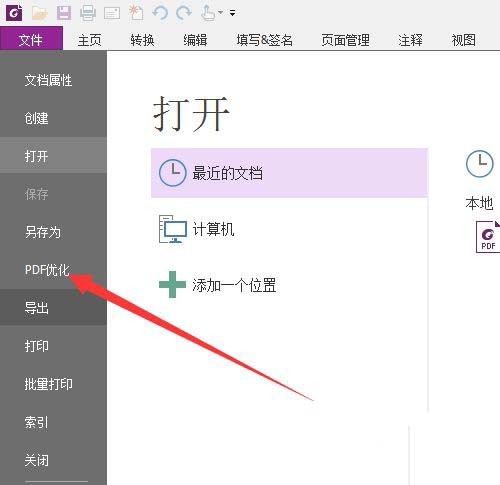Open the recent PDF file thumbnail
Viewport: 500px width, 485px height.
(488, 237)
